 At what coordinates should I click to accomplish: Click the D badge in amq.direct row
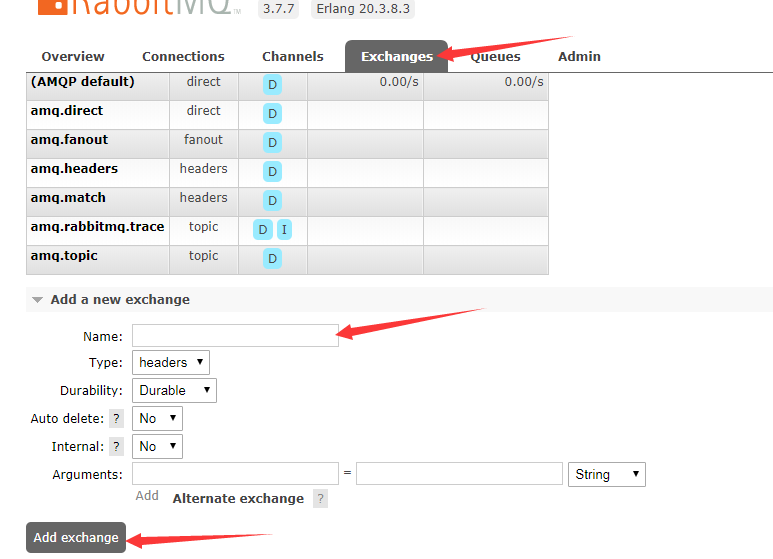(272, 114)
